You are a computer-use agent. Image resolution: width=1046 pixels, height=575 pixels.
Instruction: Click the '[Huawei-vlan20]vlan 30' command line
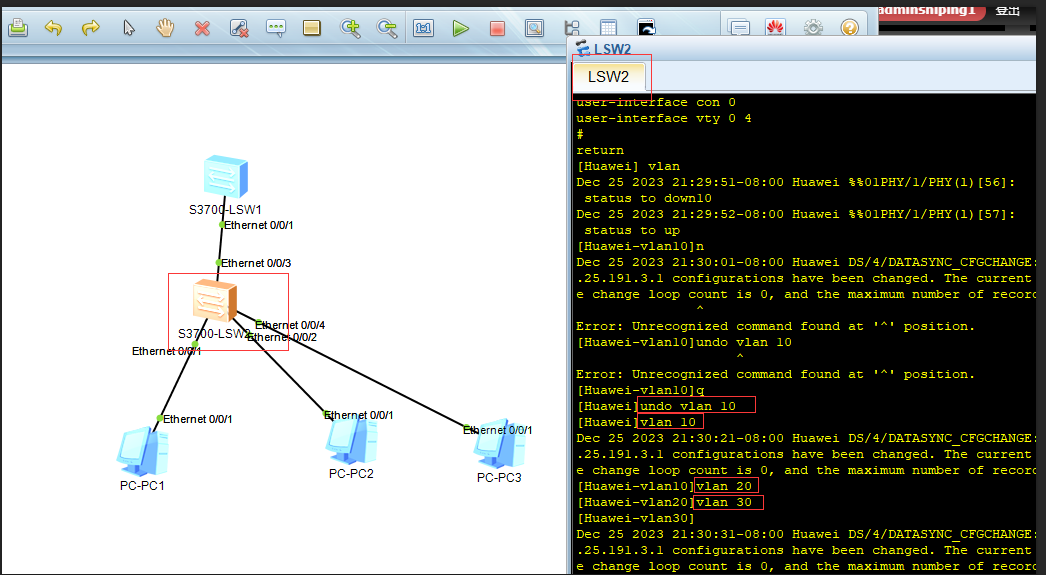664,502
